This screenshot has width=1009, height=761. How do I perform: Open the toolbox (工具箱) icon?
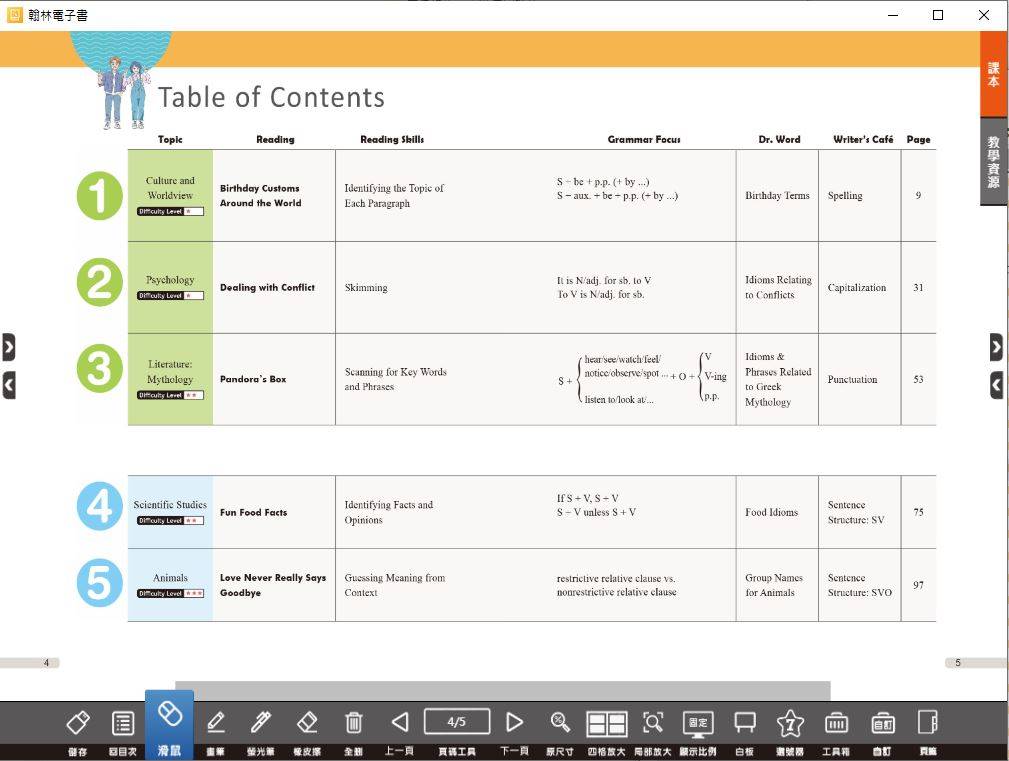click(x=837, y=723)
